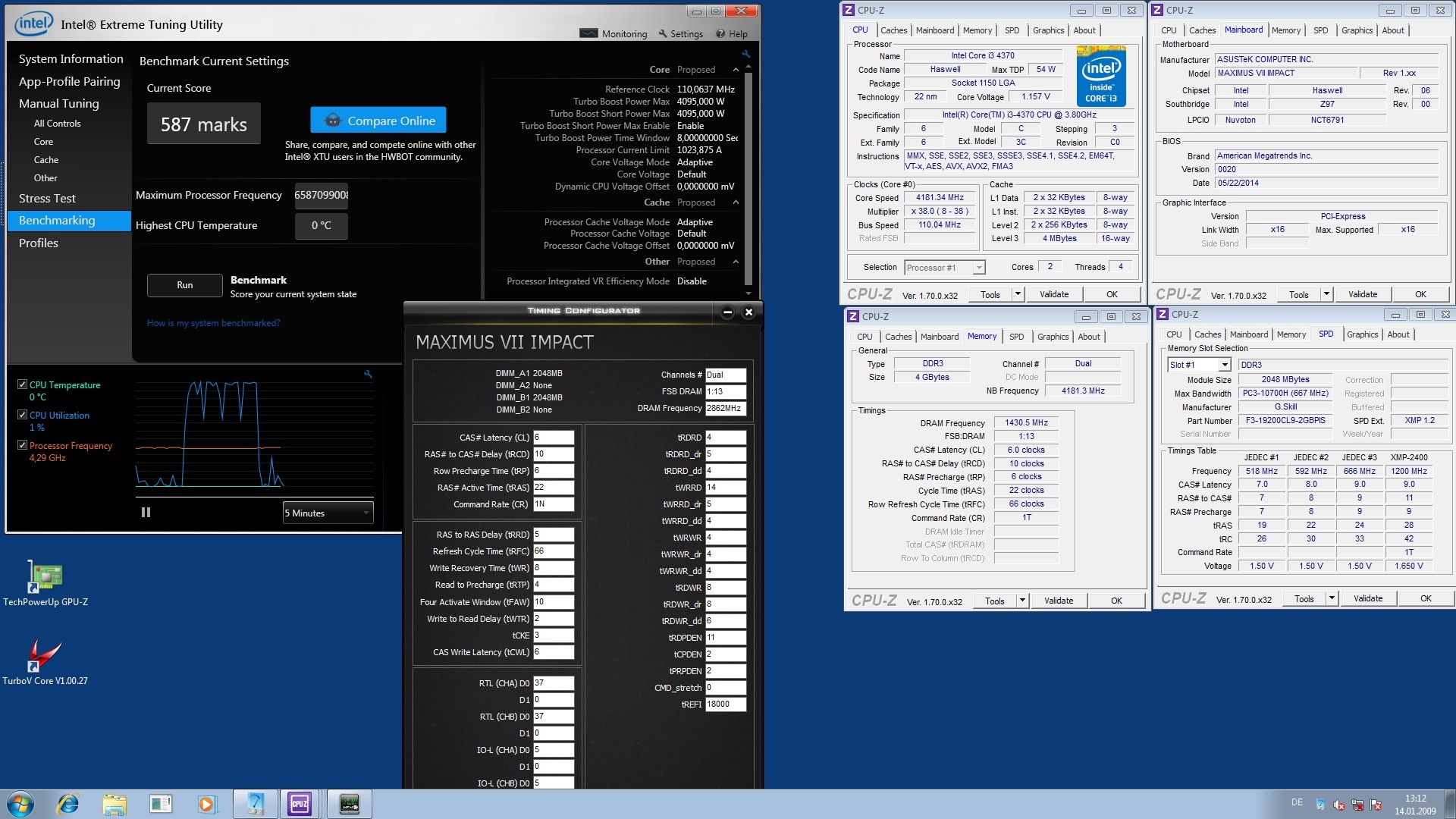The width and height of the screenshot is (1456, 819).
Task: Select Stress Test in XTU sidebar
Action: pyautogui.click(x=47, y=199)
